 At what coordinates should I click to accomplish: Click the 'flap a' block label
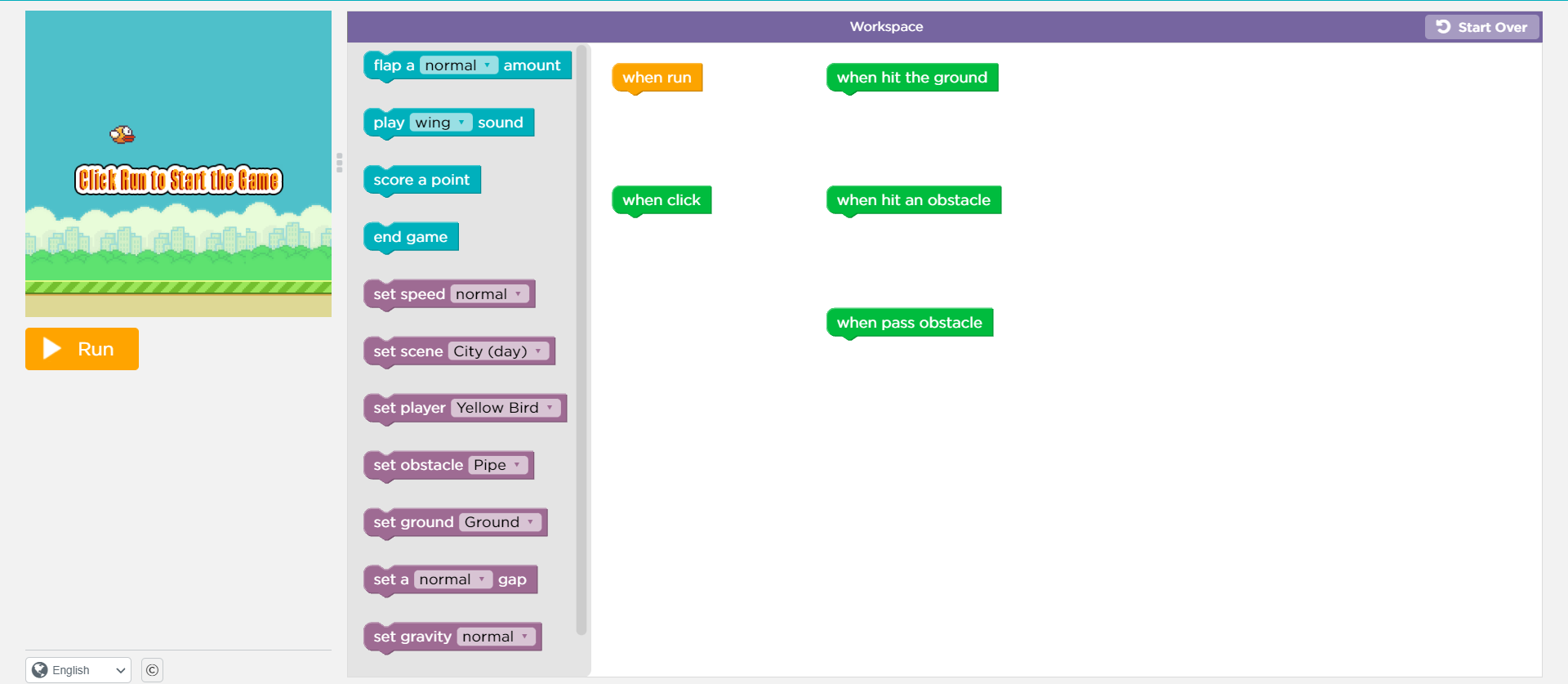pos(394,65)
